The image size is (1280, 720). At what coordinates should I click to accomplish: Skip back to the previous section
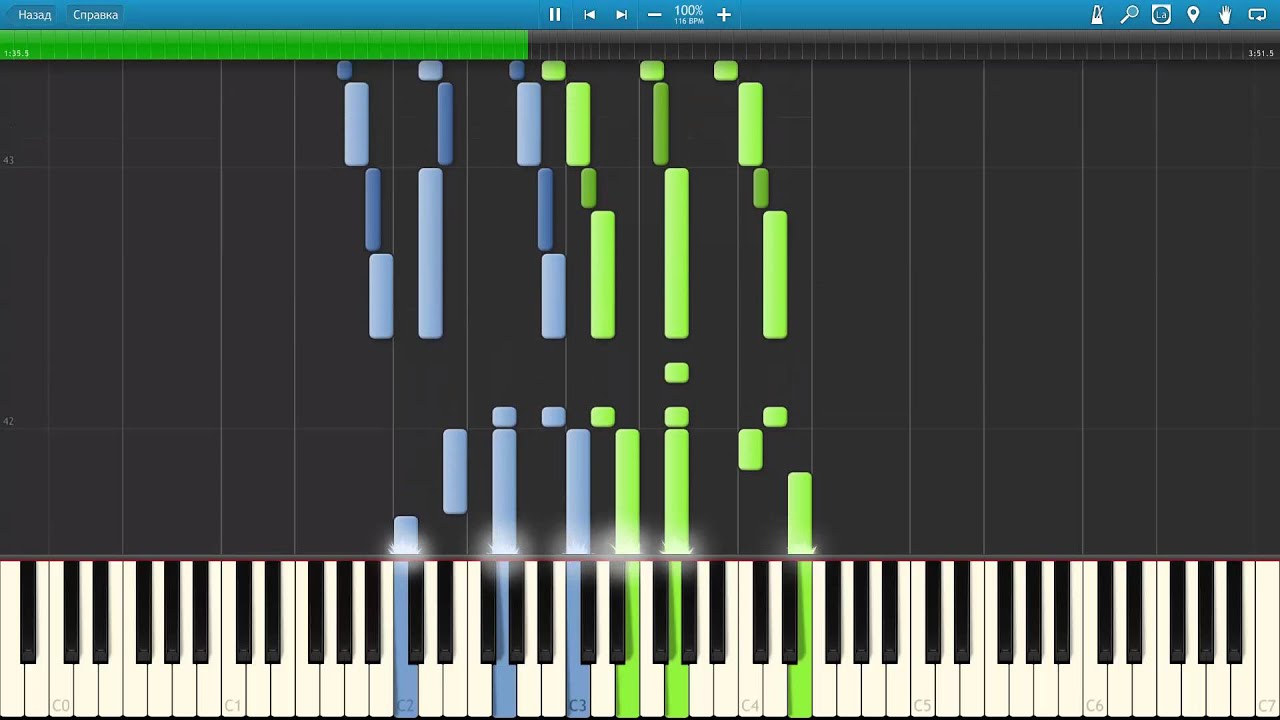pos(589,15)
